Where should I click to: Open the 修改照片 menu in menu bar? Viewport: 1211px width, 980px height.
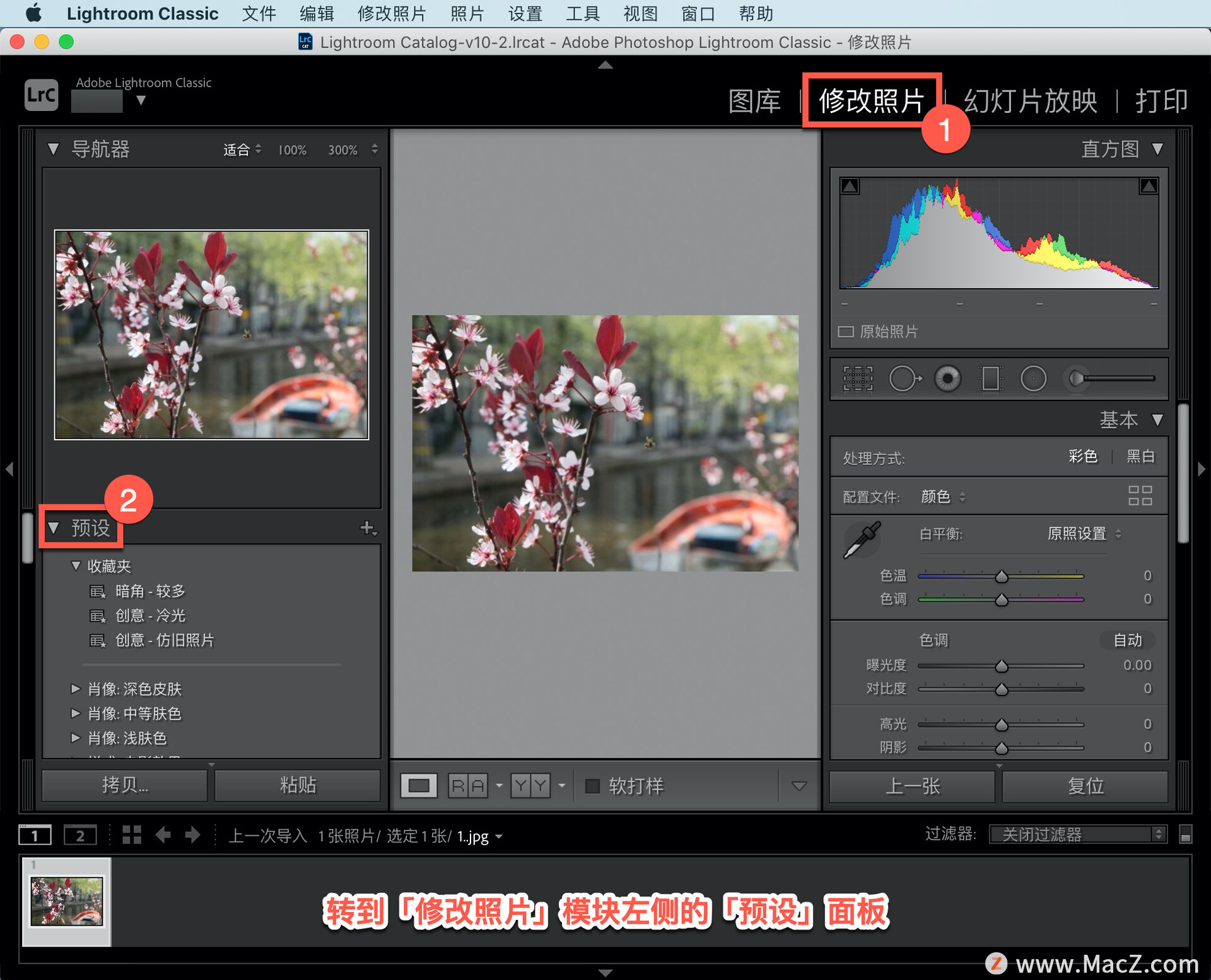coord(392,13)
